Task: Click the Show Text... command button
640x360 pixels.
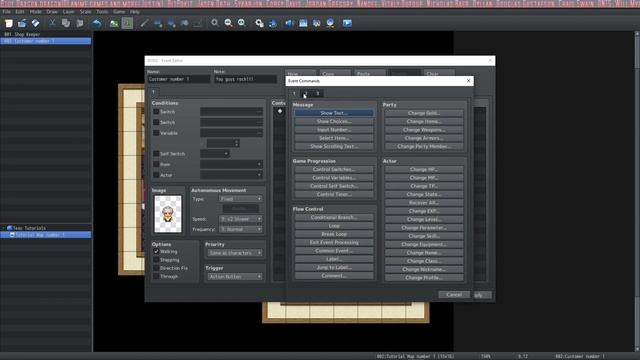Action: pos(334,113)
